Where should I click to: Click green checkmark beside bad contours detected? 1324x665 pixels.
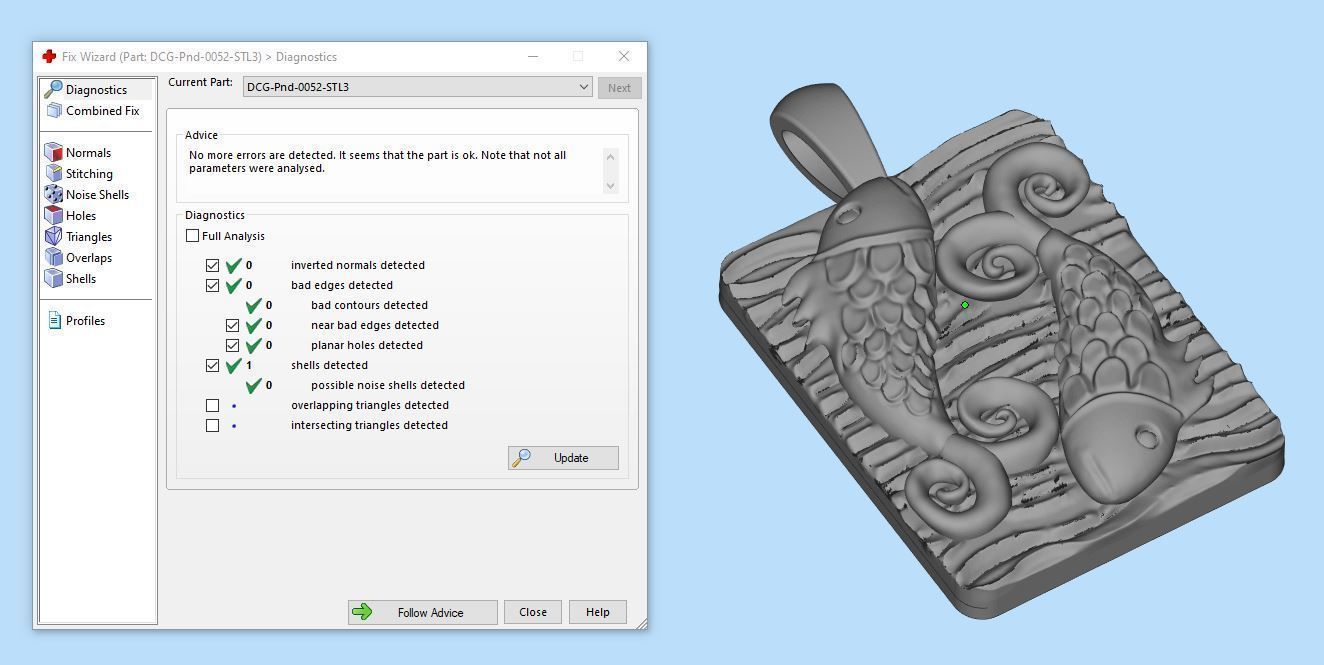(254, 305)
